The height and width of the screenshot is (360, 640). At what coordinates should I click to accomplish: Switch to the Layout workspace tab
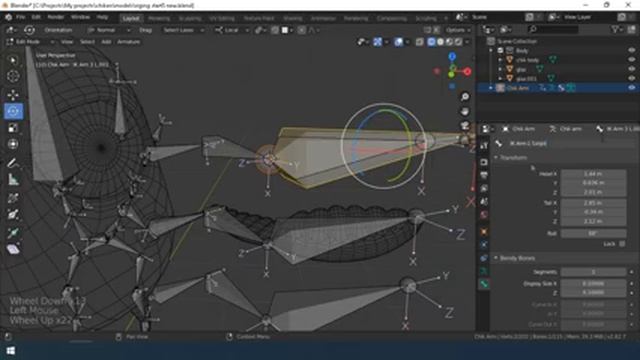(131, 18)
